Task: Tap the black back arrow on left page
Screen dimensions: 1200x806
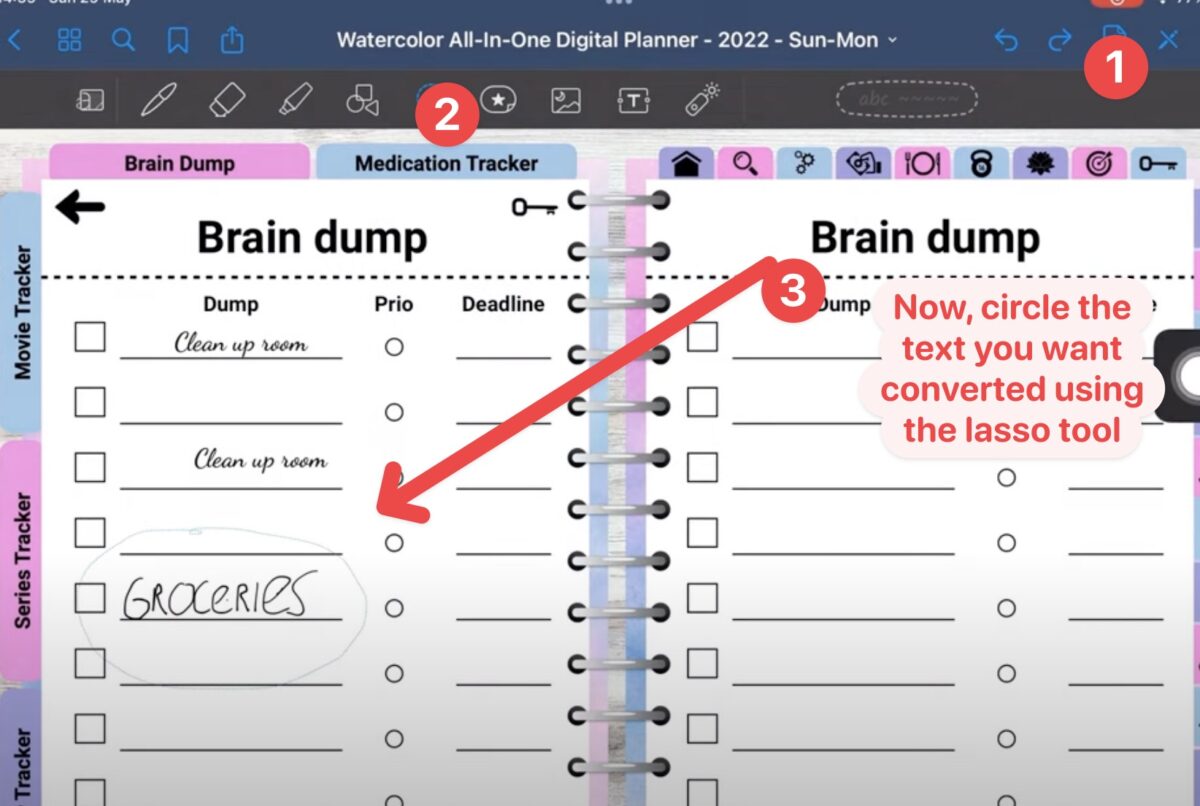Action: pyautogui.click(x=80, y=208)
